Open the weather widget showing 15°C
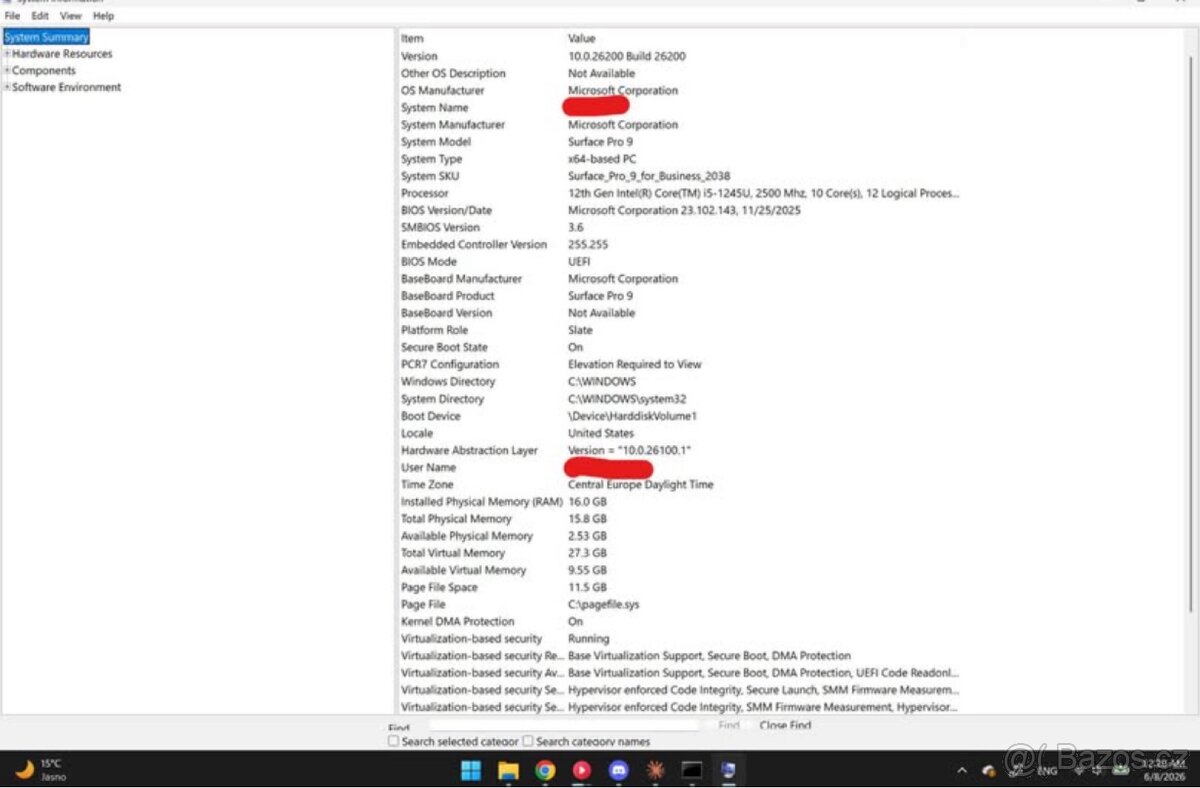1200x788 pixels. click(x=40, y=769)
